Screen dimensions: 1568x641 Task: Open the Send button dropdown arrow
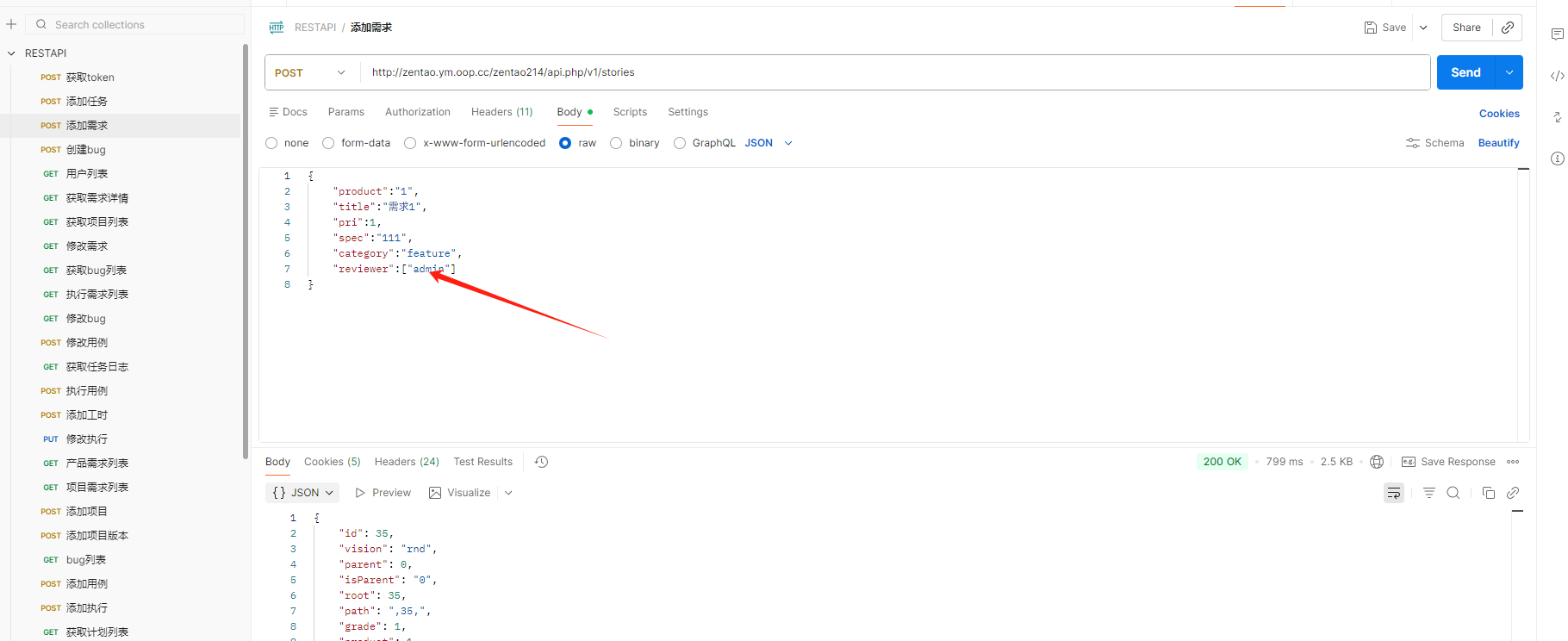(x=1509, y=72)
